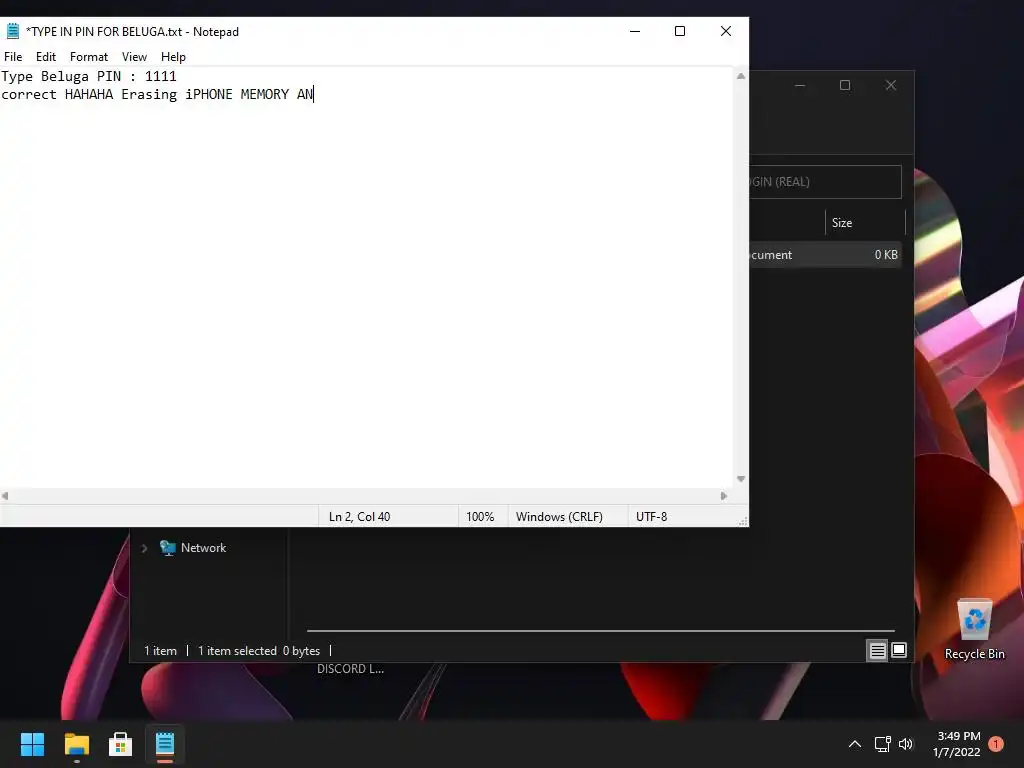Click the 'Windows (CRLF)' status entry

tap(559, 517)
